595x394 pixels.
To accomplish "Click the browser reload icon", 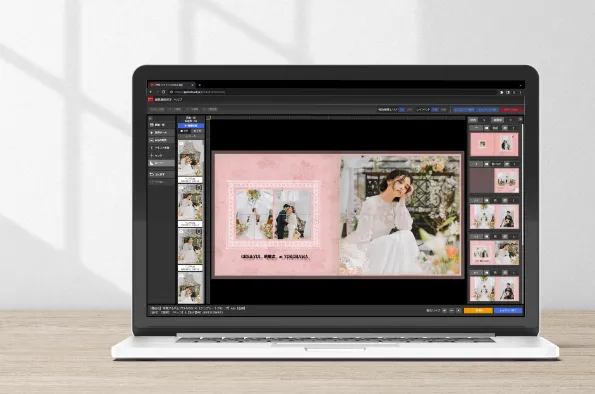I will [x=164, y=92].
